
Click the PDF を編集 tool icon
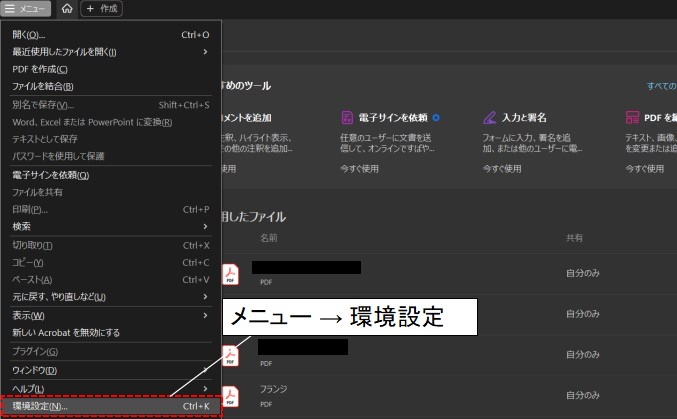(x=632, y=117)
